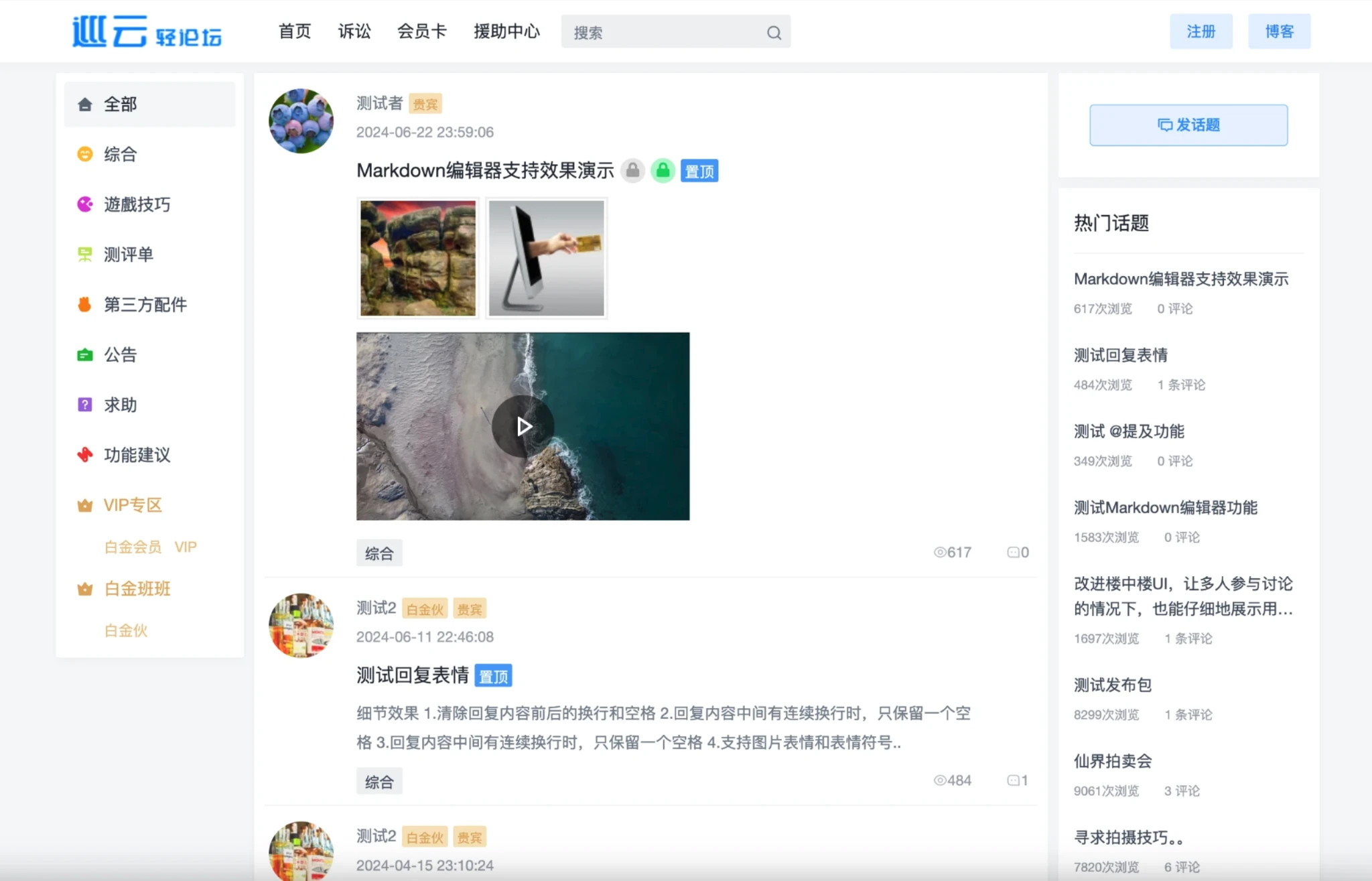Open the 会员卡 nav menu item

421,31
